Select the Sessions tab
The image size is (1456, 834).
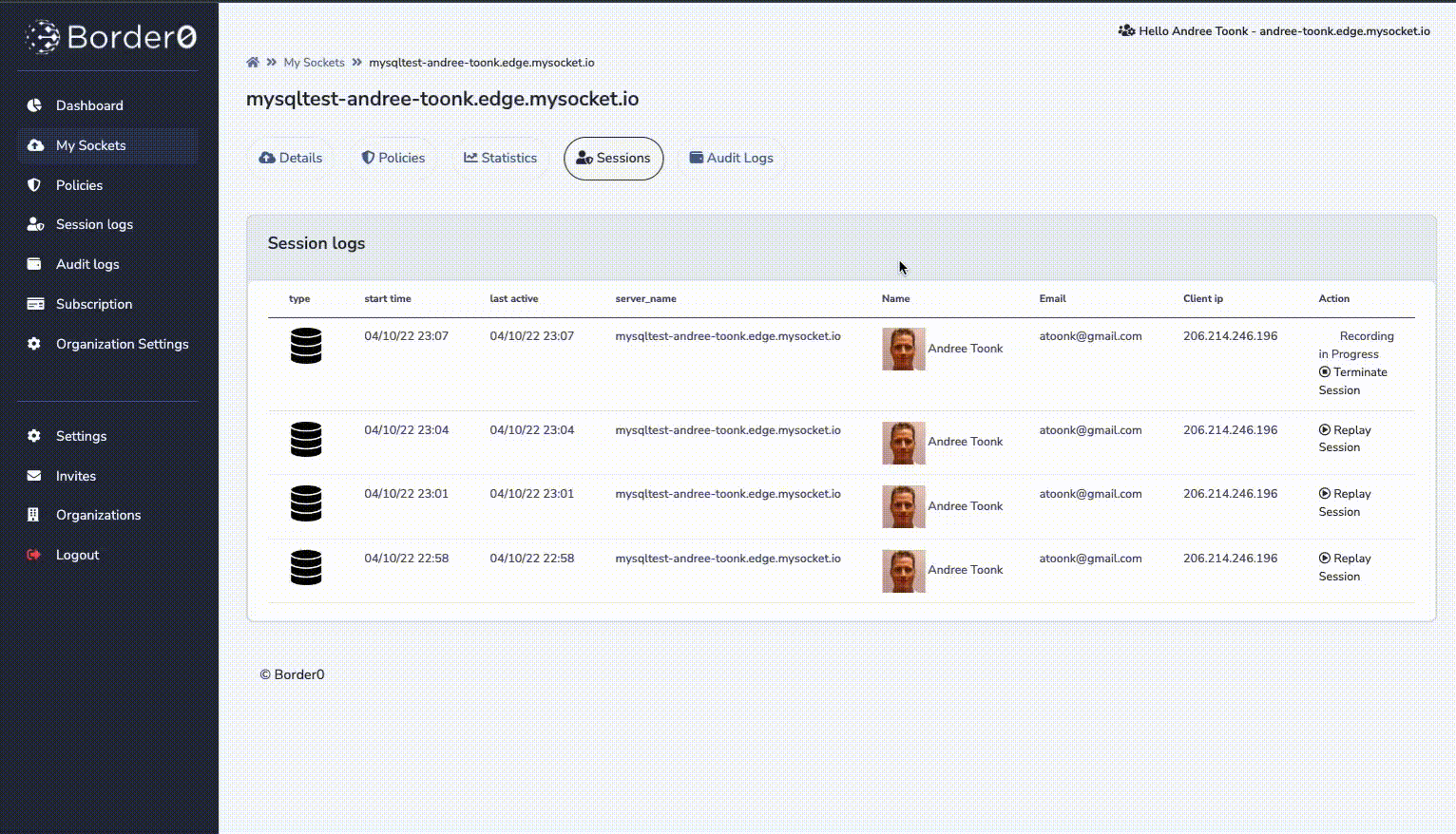point(614,158)
